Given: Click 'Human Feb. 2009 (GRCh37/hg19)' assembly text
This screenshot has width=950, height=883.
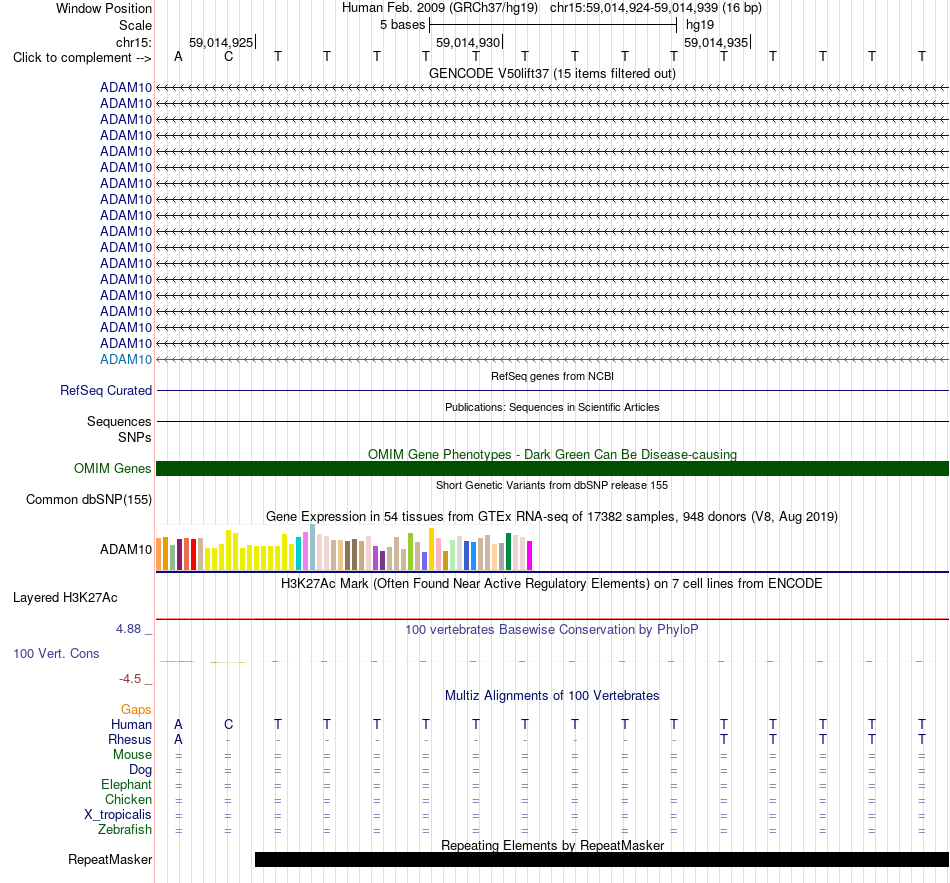Looking at the screenshot, I should coord(440,8).
